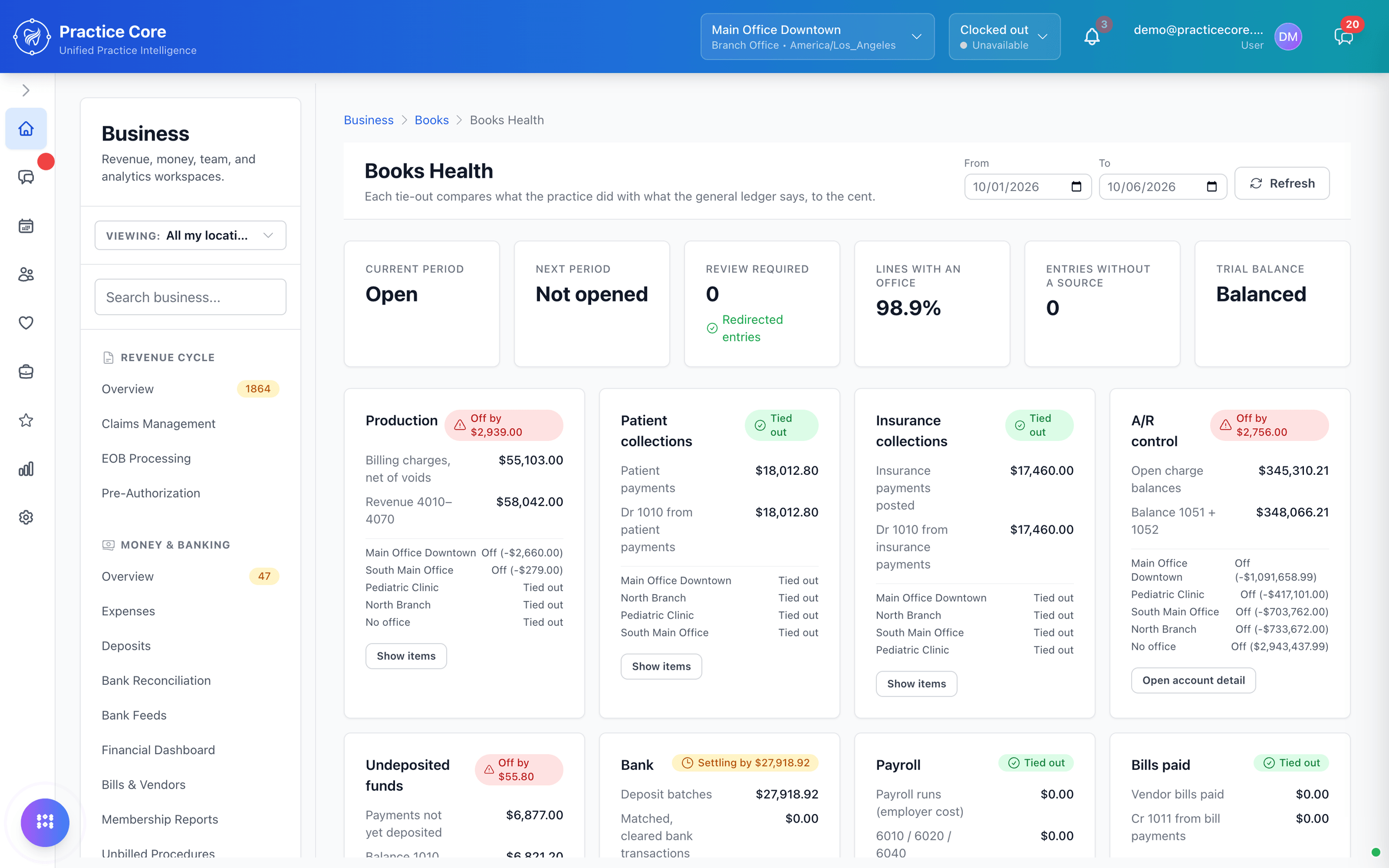The height and width of the screenshot is (868, 1389).
Task: Click the purple apps grid launcher button
Action: point(45,822)
